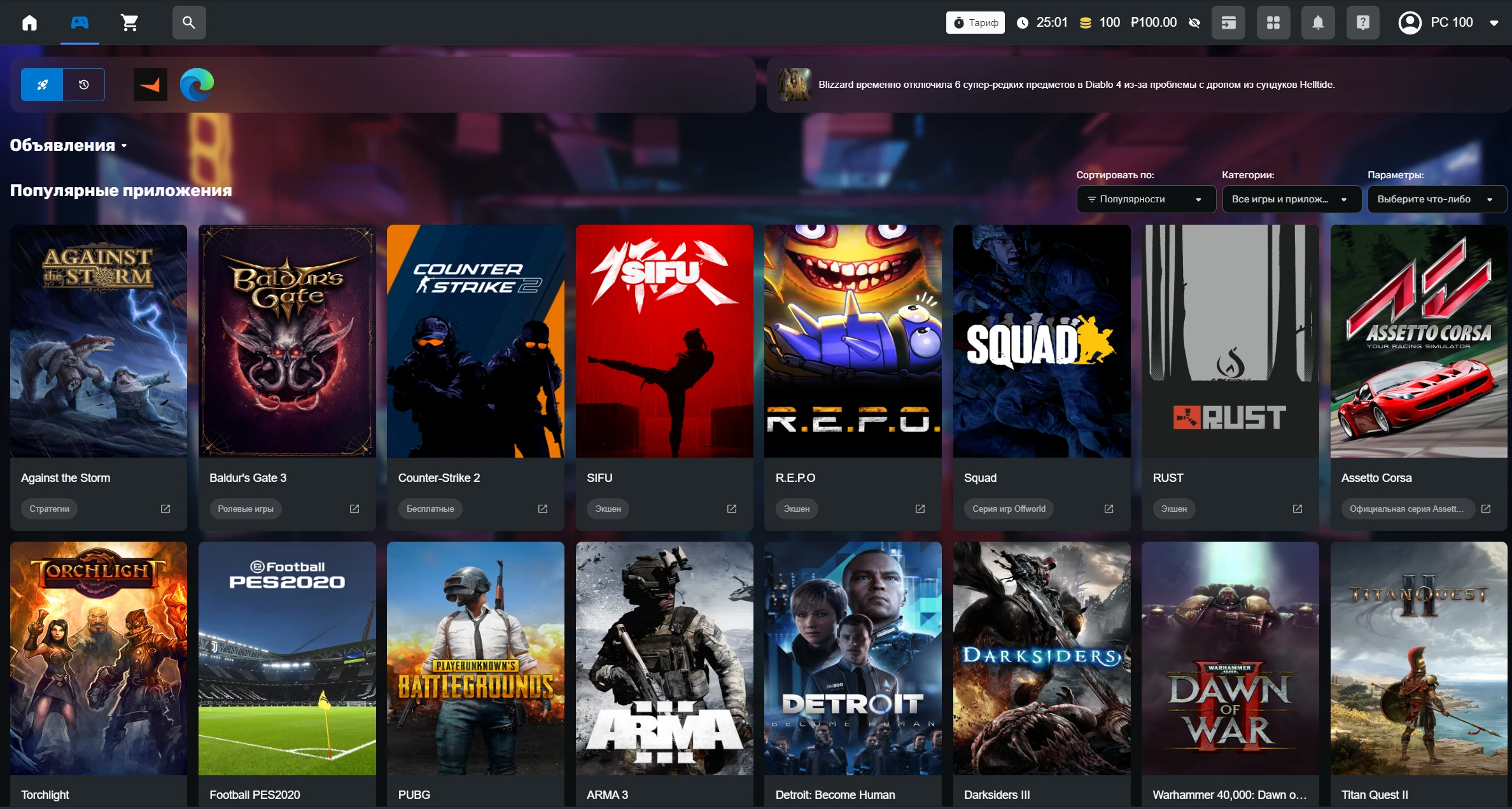Click Серия игр Offworld tag
1512x809 pixels.
click(1009, 509)
